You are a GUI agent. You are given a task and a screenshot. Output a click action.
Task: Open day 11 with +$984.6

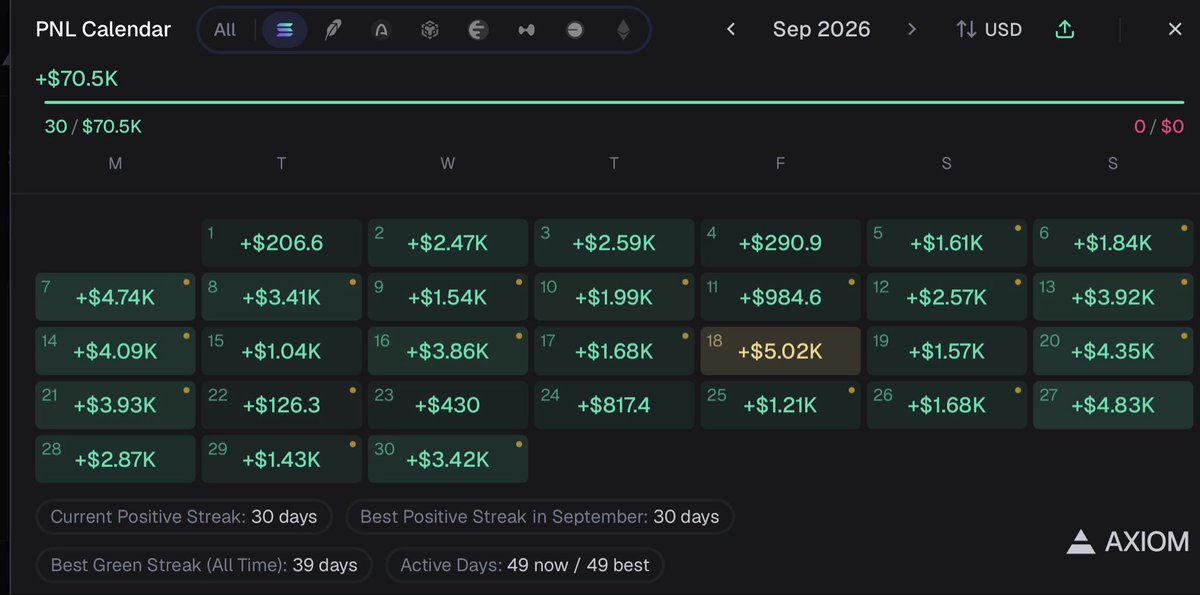click(x=780, y=297)
